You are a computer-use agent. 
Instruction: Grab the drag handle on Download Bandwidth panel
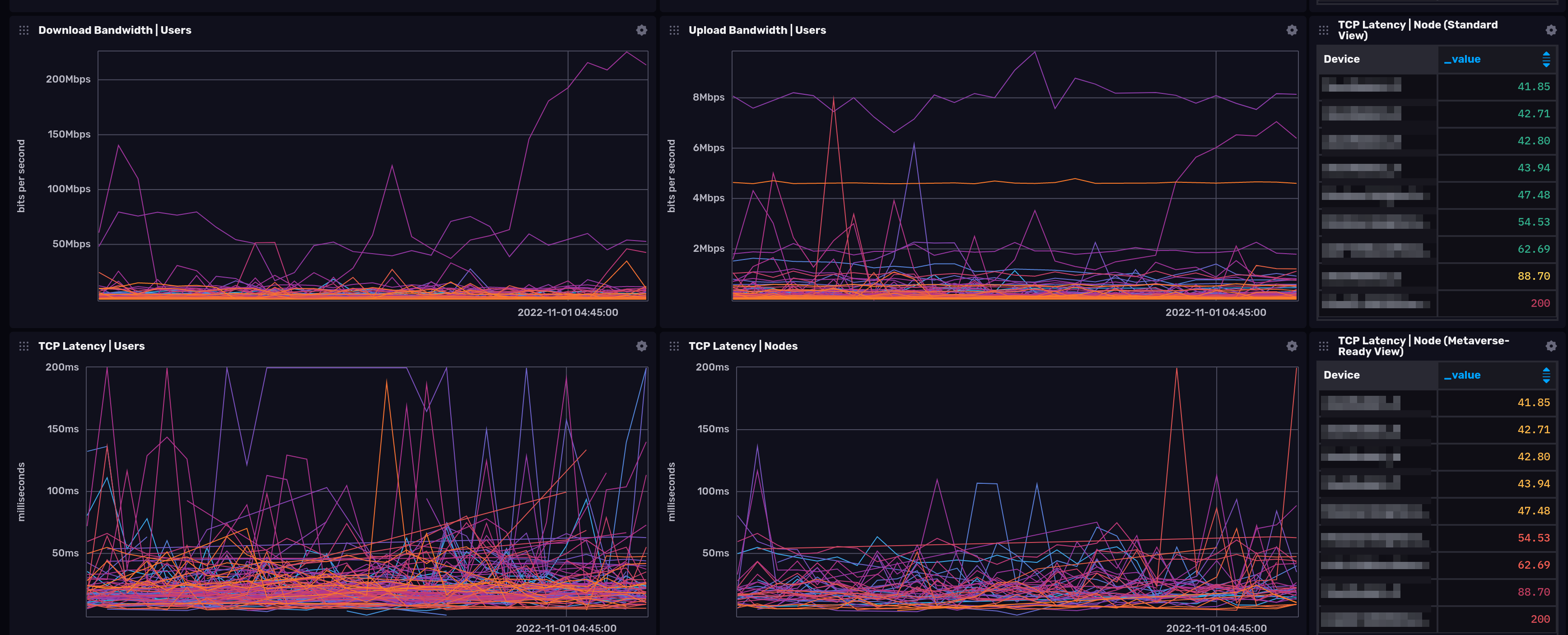coord(24,30)
